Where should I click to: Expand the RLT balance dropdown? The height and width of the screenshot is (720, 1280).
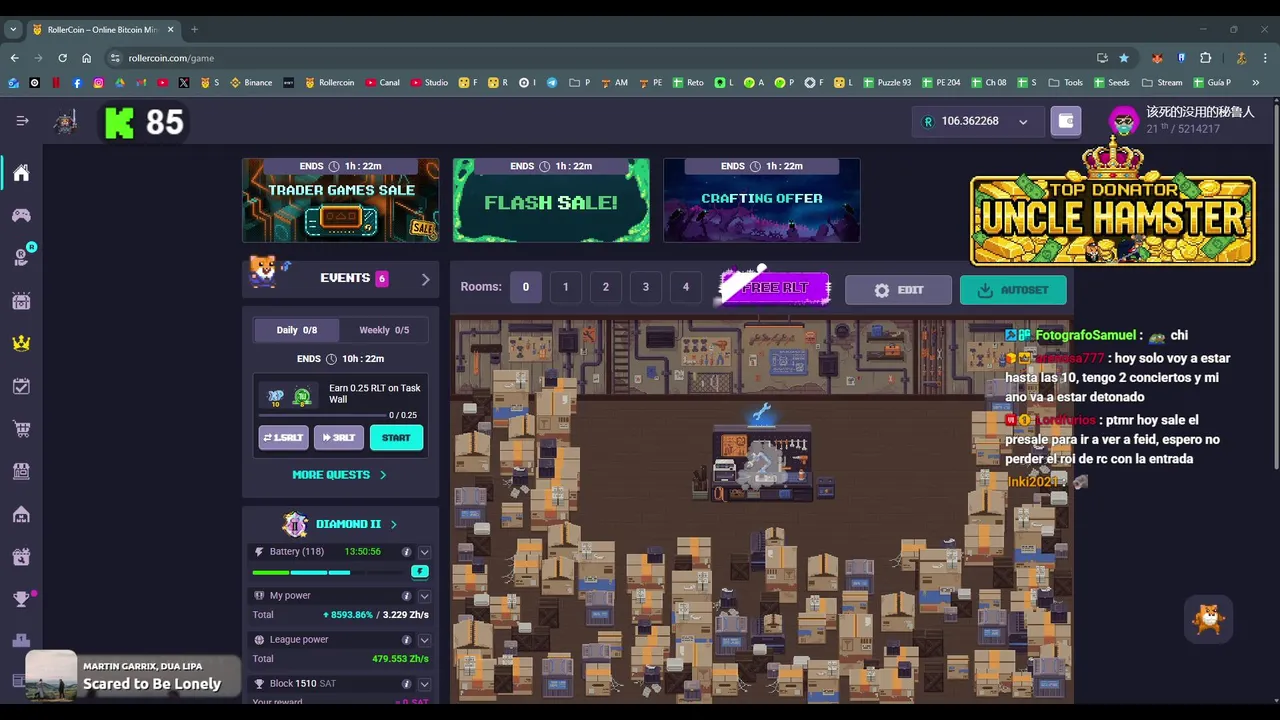(1023, 122)
